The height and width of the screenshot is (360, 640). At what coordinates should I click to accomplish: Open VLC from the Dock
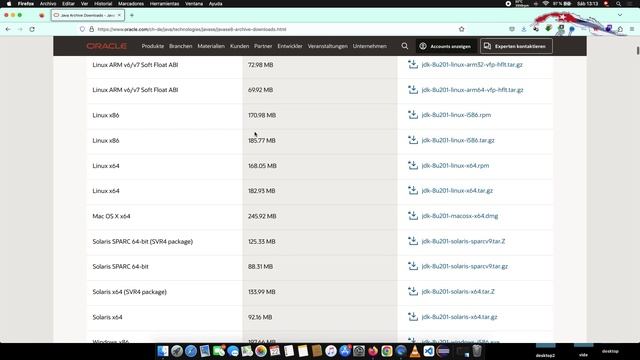[x=415, y=351]
